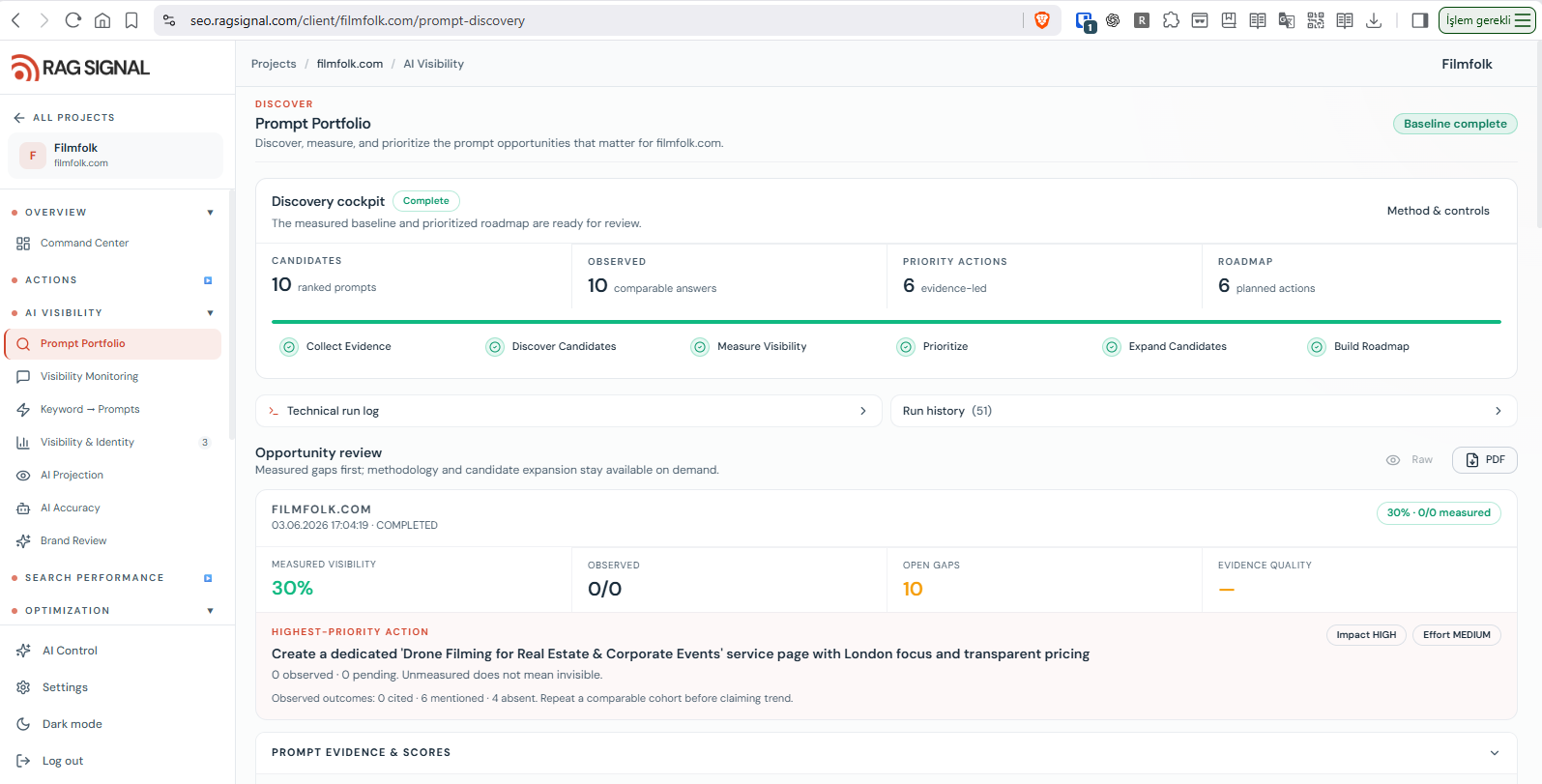Click the AI Projection eye icon

click(23, 476)
